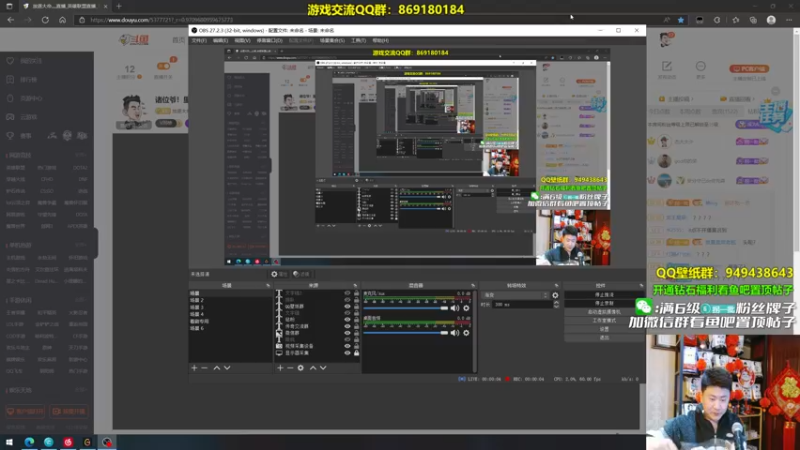
Task: Pop out the Sources (来源) dock panel
Action: click(x=355, y=286)
